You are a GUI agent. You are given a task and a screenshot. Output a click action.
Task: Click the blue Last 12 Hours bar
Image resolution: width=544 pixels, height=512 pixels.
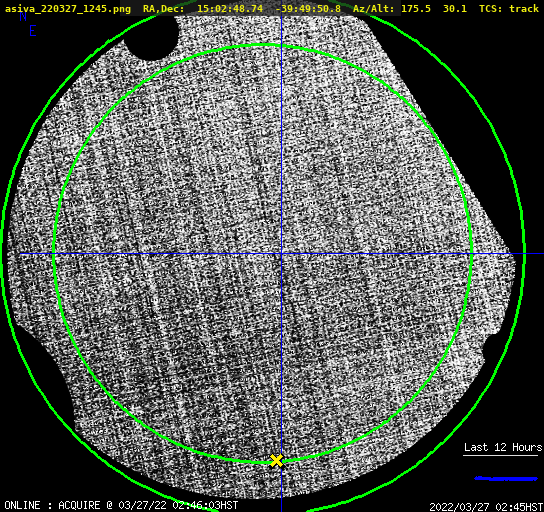(505, 479)
